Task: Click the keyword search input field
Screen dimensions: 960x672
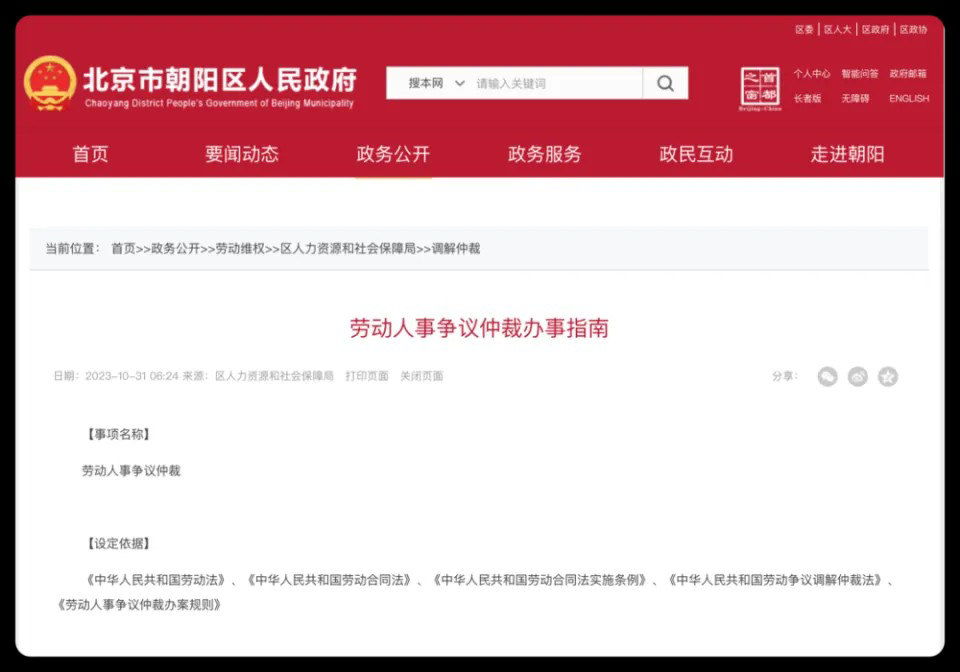Action: (555, 84)
